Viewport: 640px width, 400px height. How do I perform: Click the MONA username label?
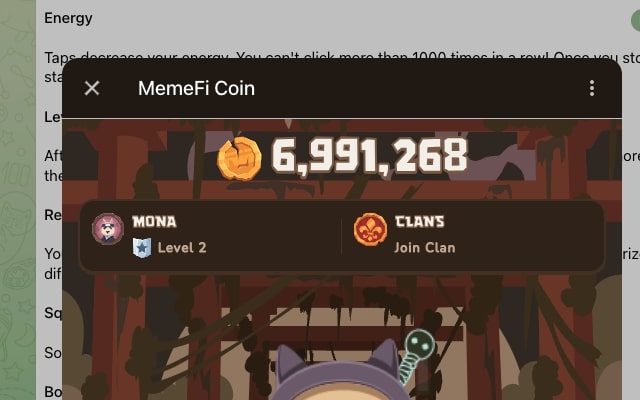click(154, 222)
